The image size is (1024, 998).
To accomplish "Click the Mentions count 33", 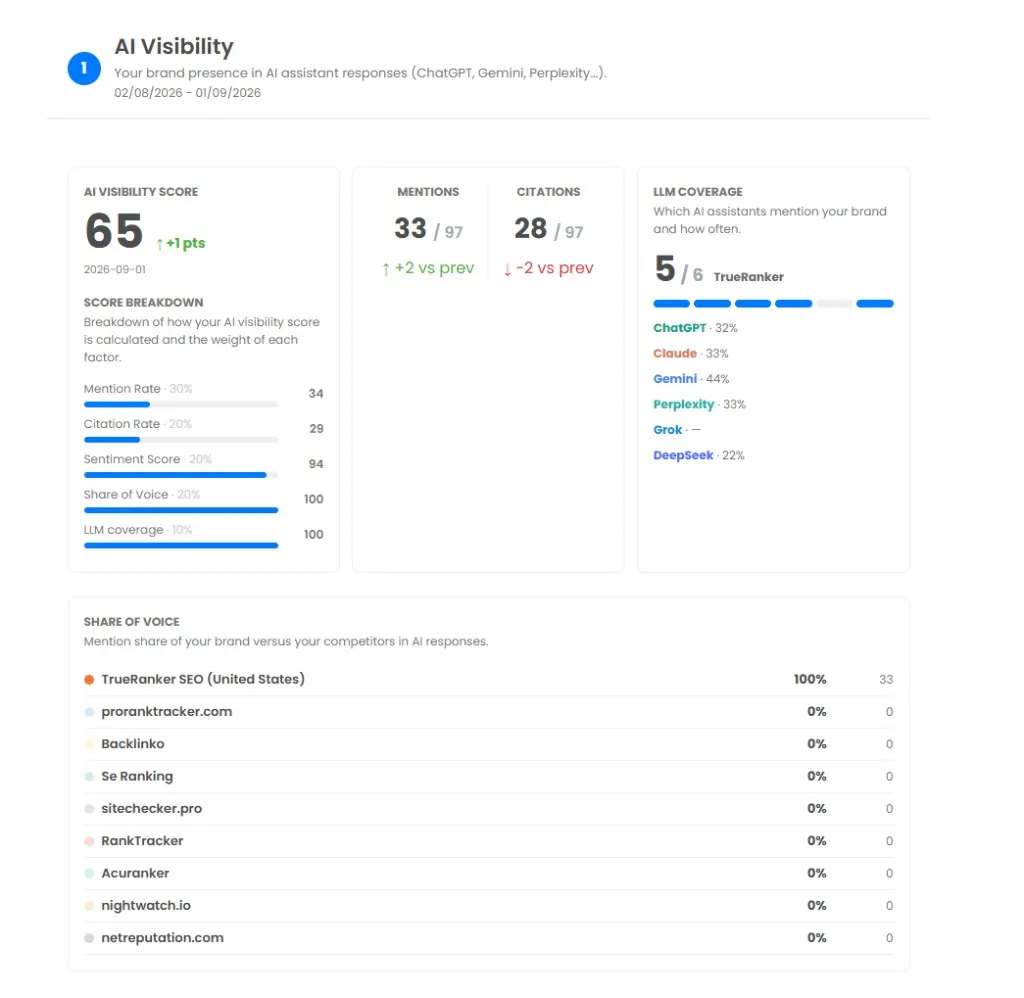I will point(410,229).
